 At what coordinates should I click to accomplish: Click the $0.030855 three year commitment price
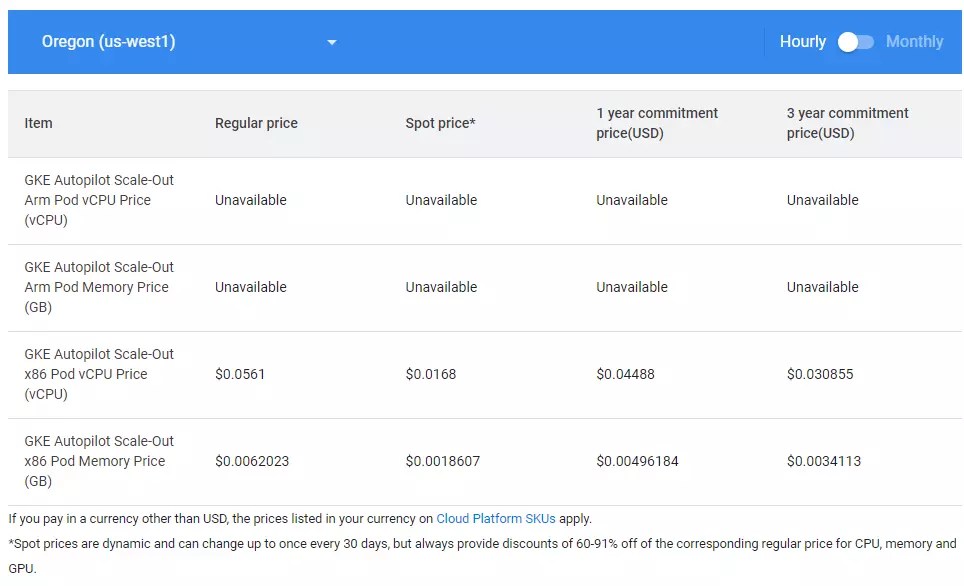coord(820,374)
